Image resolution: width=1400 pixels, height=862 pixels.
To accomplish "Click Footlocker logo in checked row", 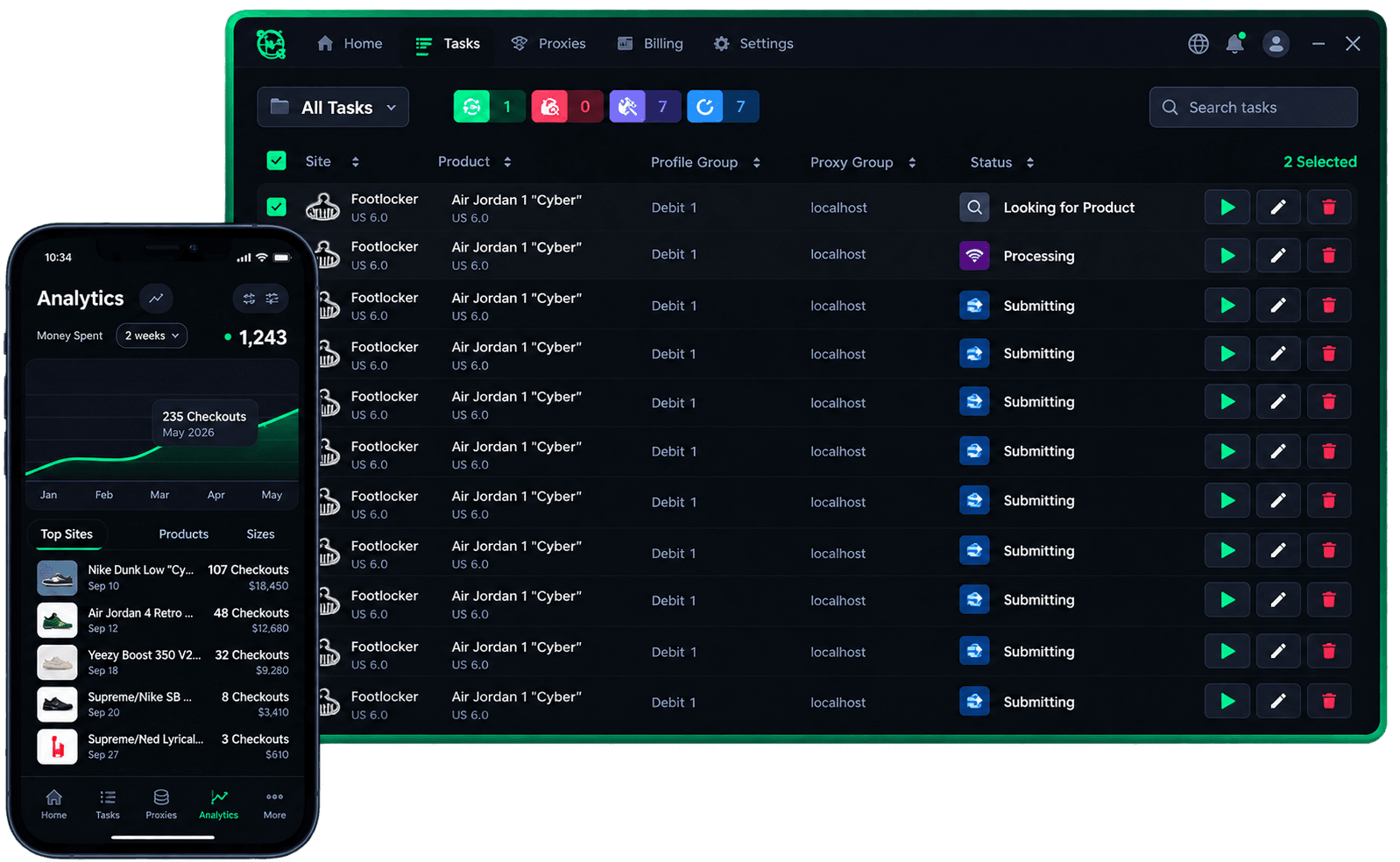I will pyautogui.click(x=323, y=208).
